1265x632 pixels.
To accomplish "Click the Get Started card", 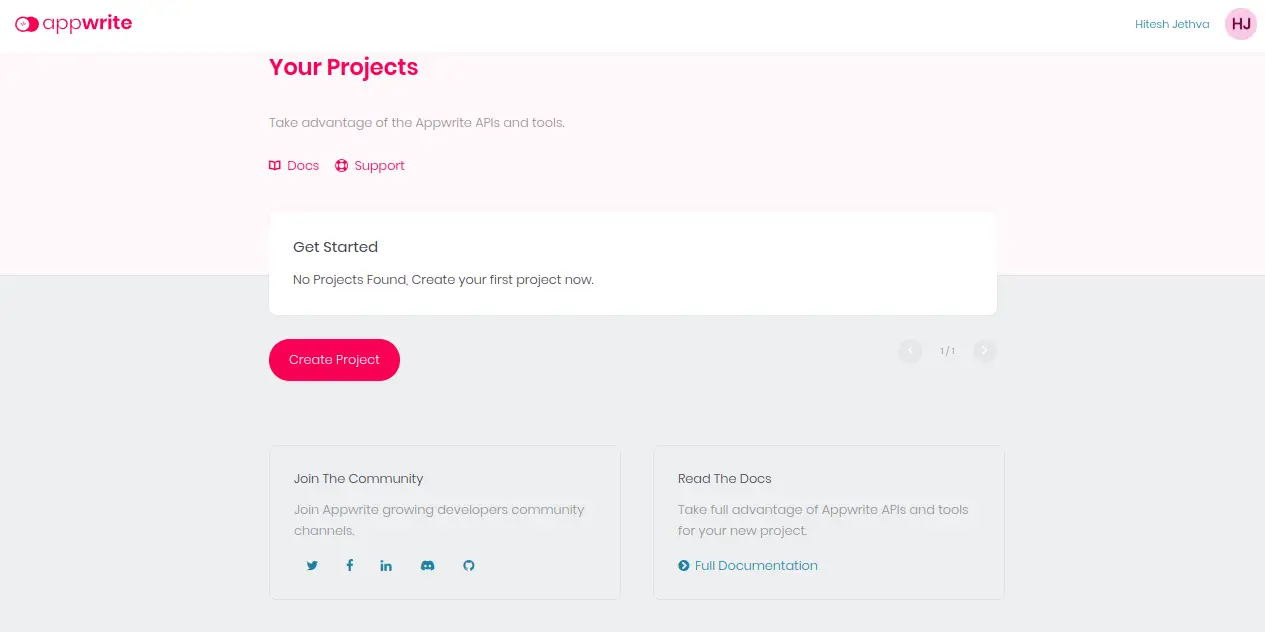I will (x=632, y=263).
